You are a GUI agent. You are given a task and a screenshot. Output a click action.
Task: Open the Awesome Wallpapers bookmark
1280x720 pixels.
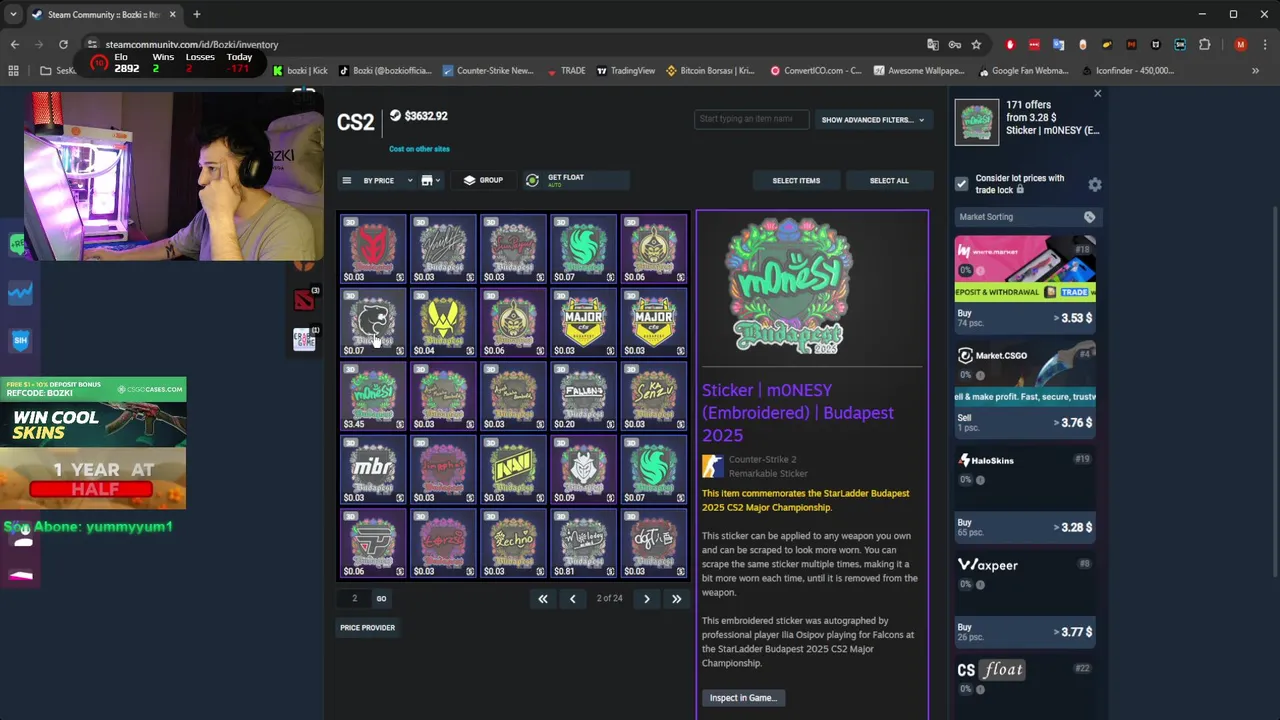919,71
